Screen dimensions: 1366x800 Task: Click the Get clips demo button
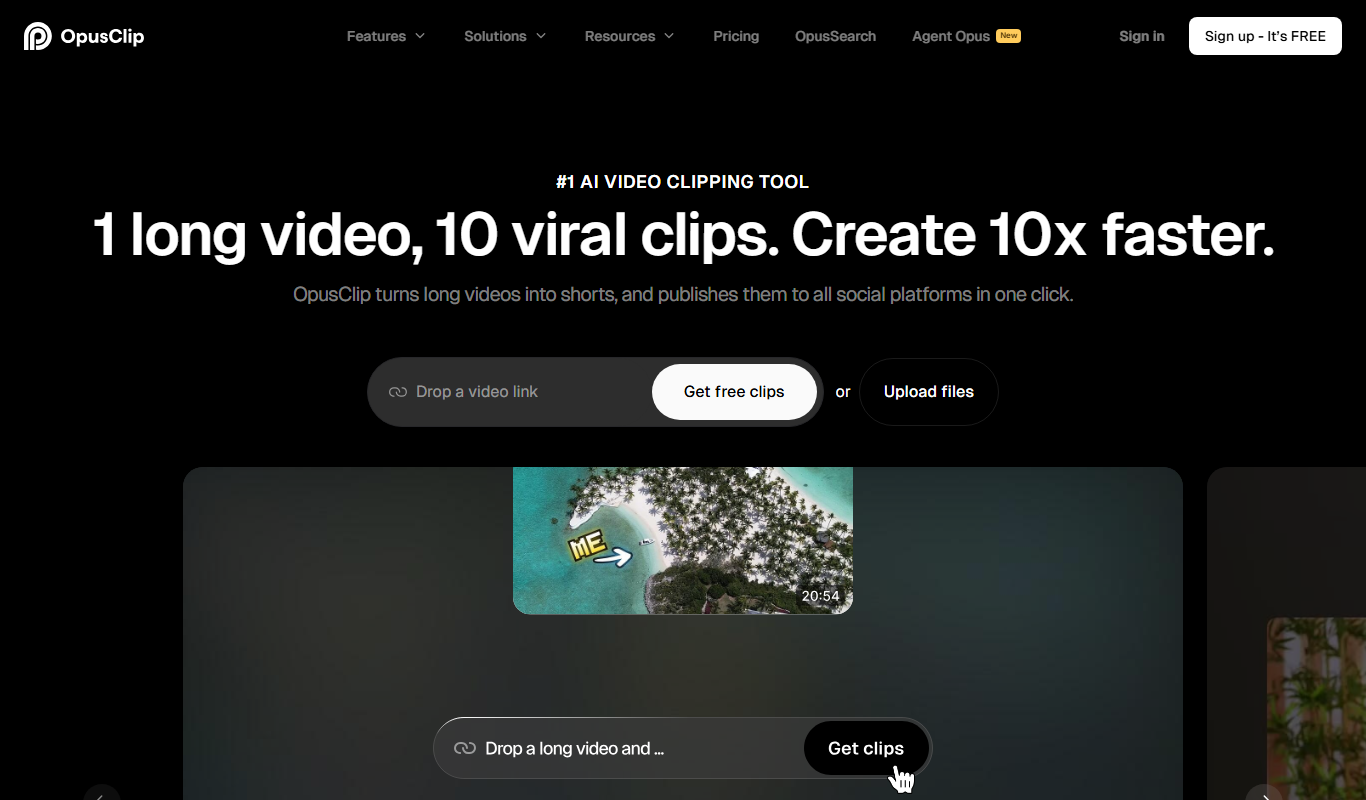(866, 748)
